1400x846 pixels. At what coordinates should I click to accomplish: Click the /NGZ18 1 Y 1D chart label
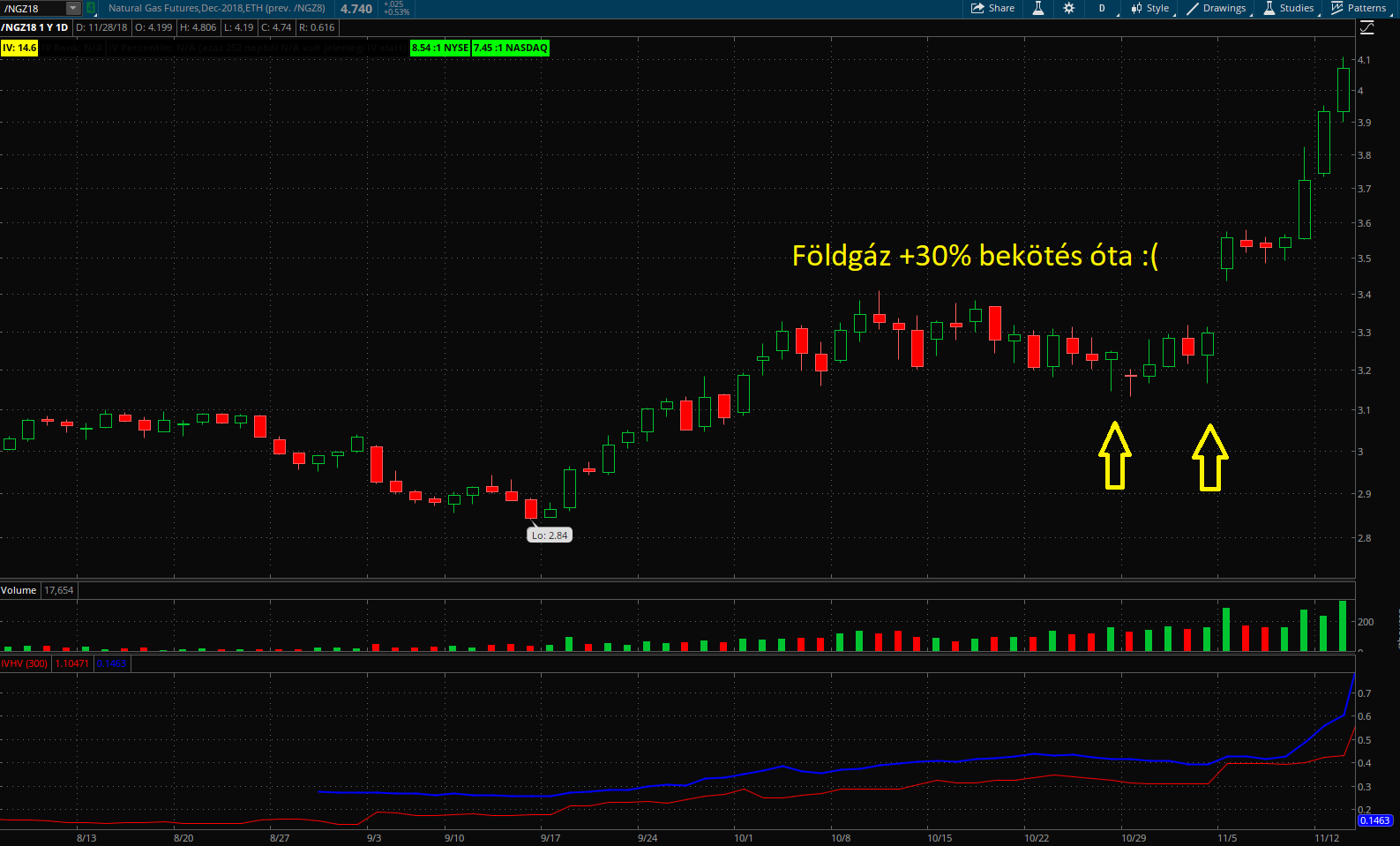[x=35, y=27]
